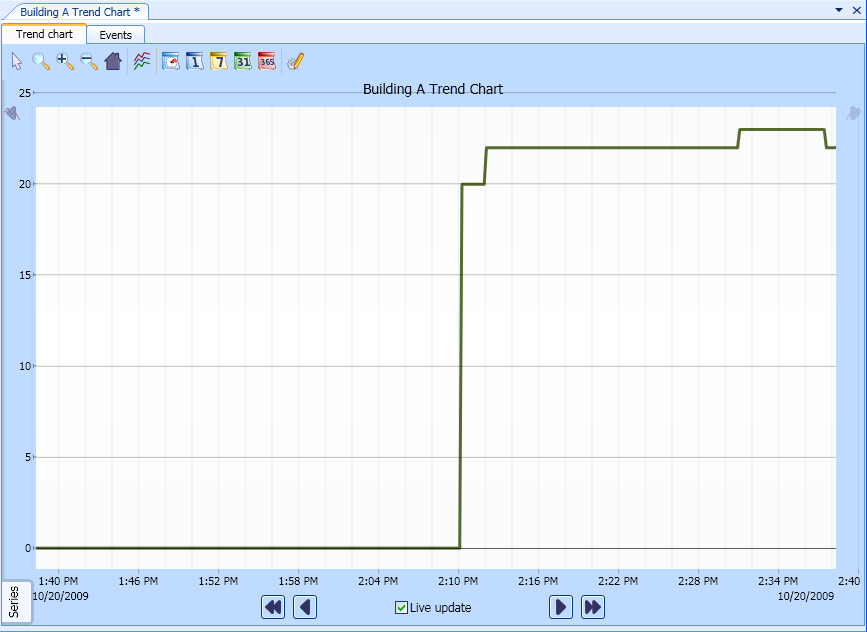This screenshot has height=632, width=867.
Task: Click the chart title Building A Trend Chart
Action: pos(433,89)
